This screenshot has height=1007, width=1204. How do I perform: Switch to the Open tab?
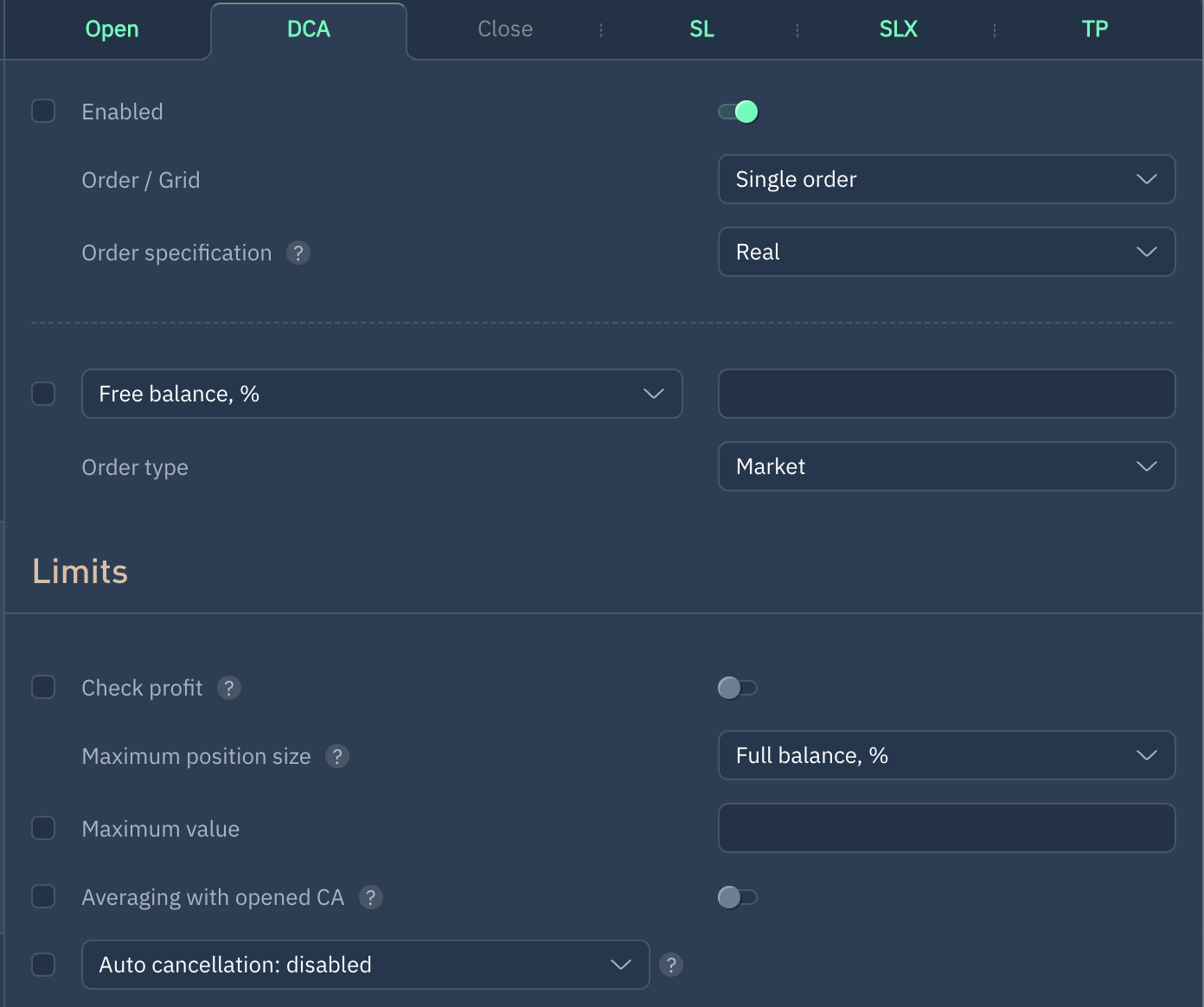pos(112,29)
